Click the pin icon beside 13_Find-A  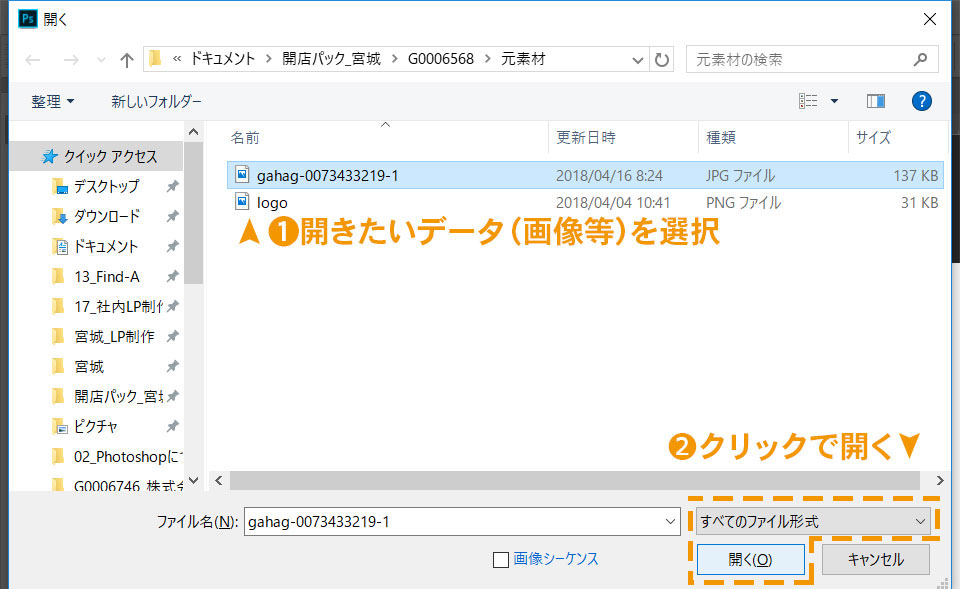pos(173,277)
